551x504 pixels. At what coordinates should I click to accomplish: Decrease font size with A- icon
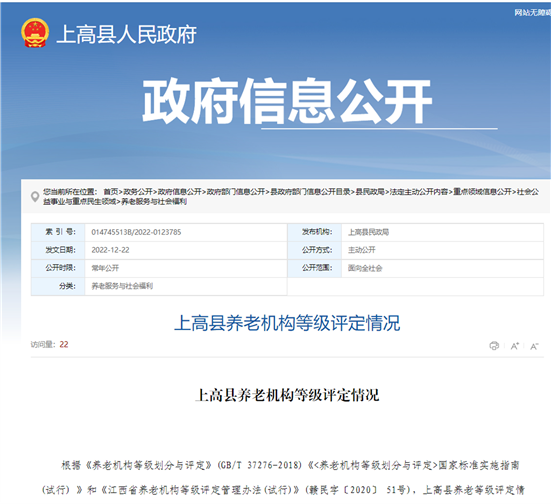534,347
